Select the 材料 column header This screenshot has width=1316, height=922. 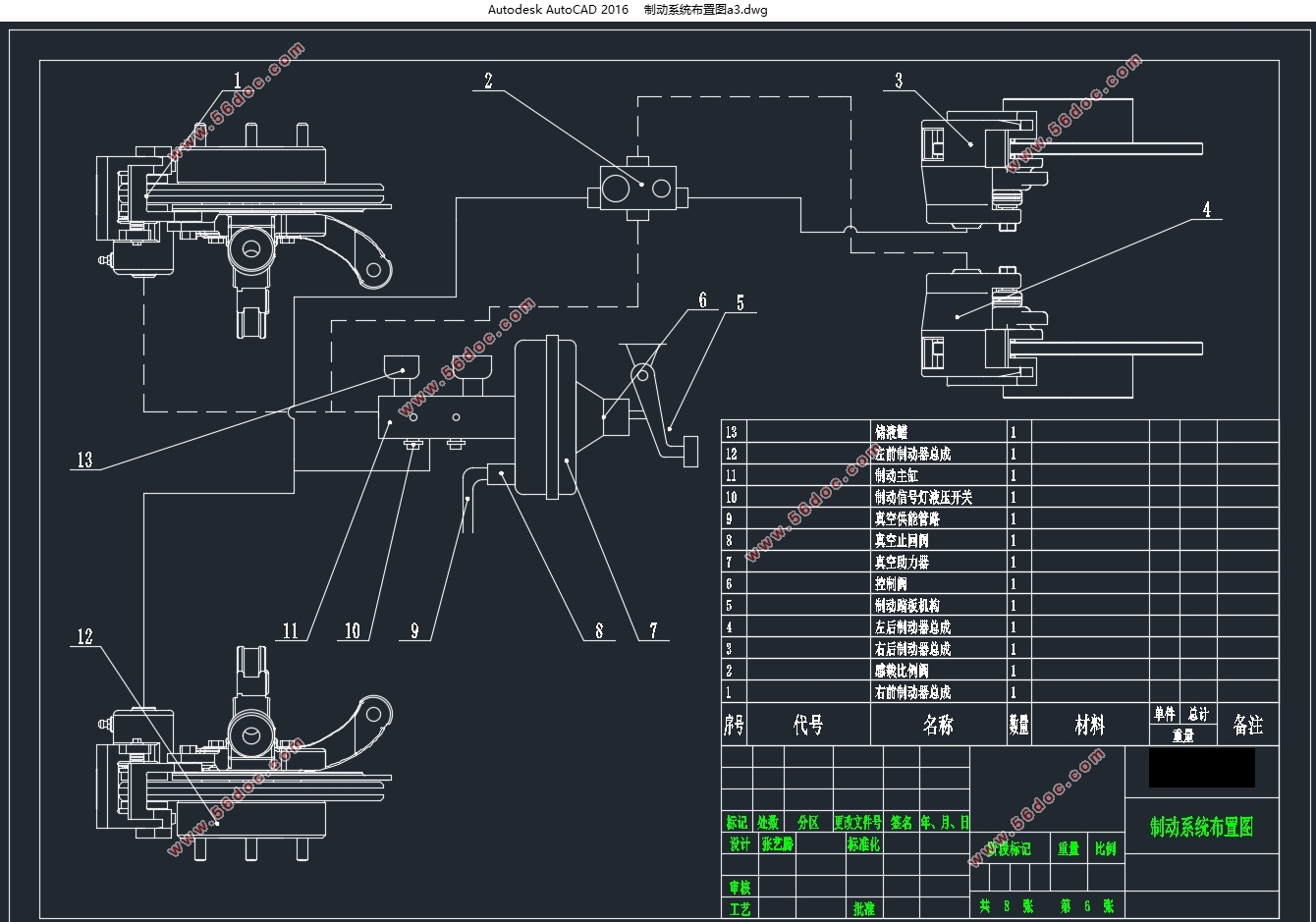tap(1089, 725)
